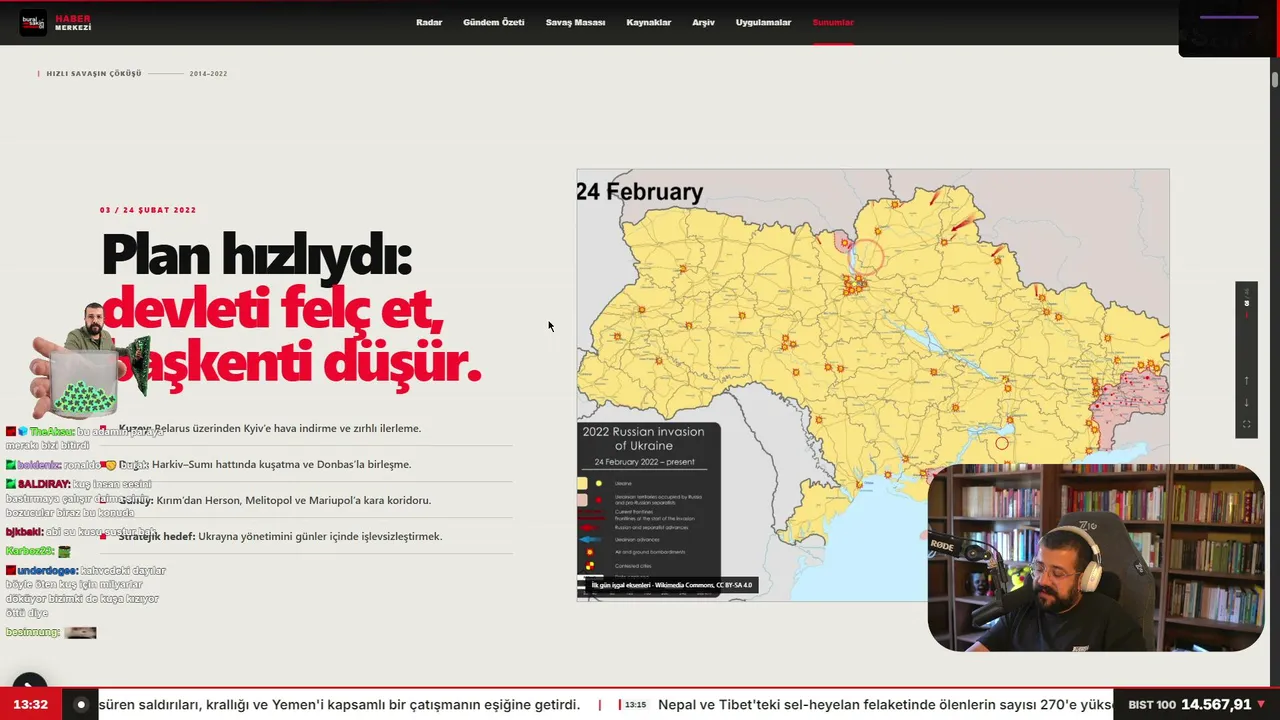Click the '2014–2022' date range label
The height and width of the screenshot is (720, 1280).
pyautogui.click(x=208, y=74)
